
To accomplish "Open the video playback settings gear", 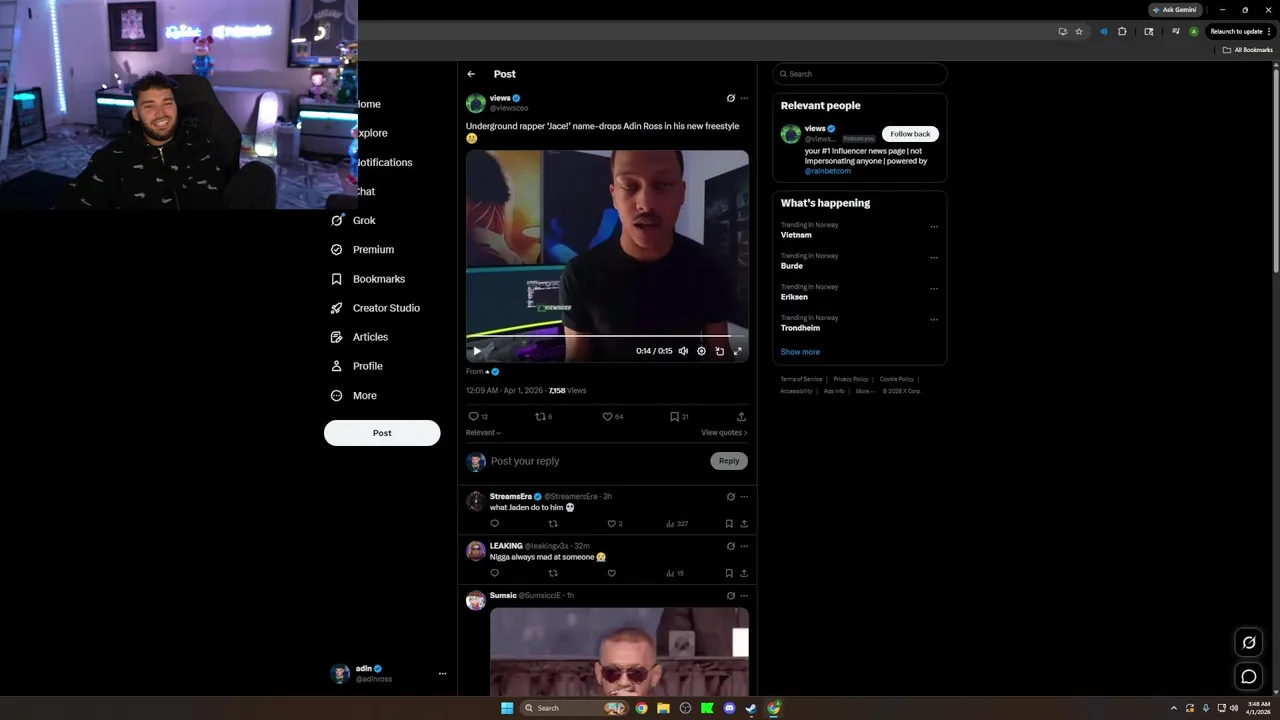I will pos(701,351).
